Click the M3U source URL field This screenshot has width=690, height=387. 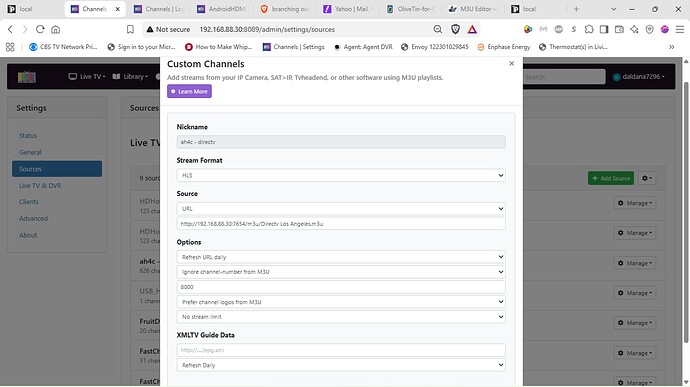point(341,224)
